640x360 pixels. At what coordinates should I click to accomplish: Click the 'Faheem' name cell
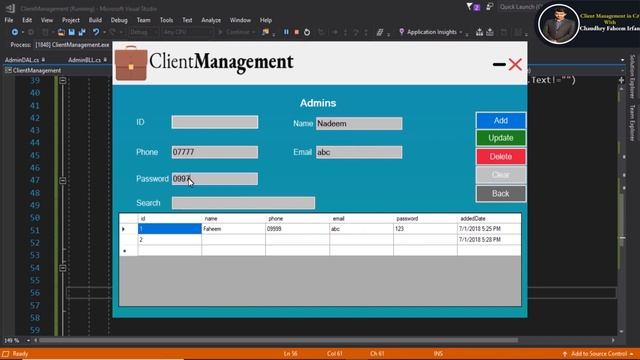[233, 229]
